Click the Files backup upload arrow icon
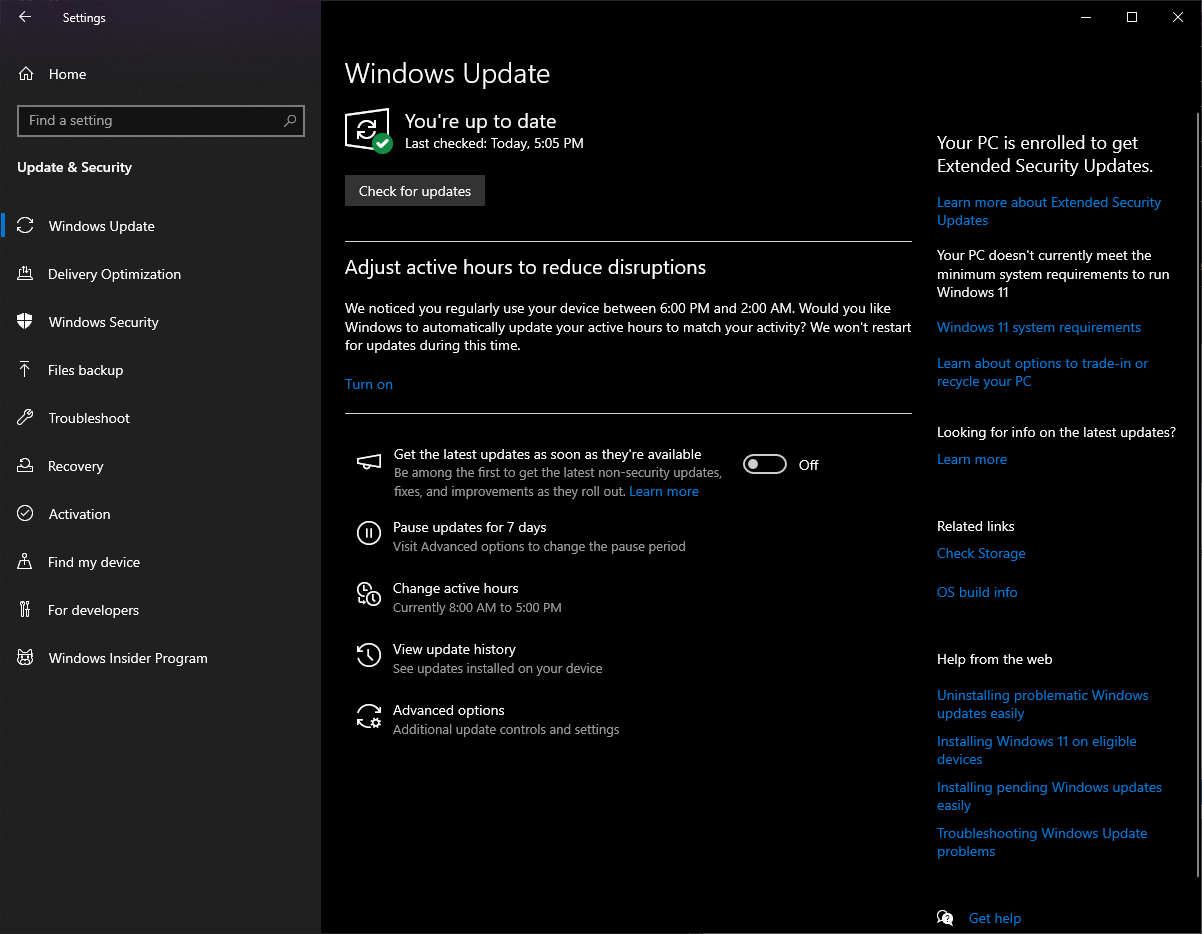Image resolution: width=1202 pixels, height=934 pixels. [26, 370]
